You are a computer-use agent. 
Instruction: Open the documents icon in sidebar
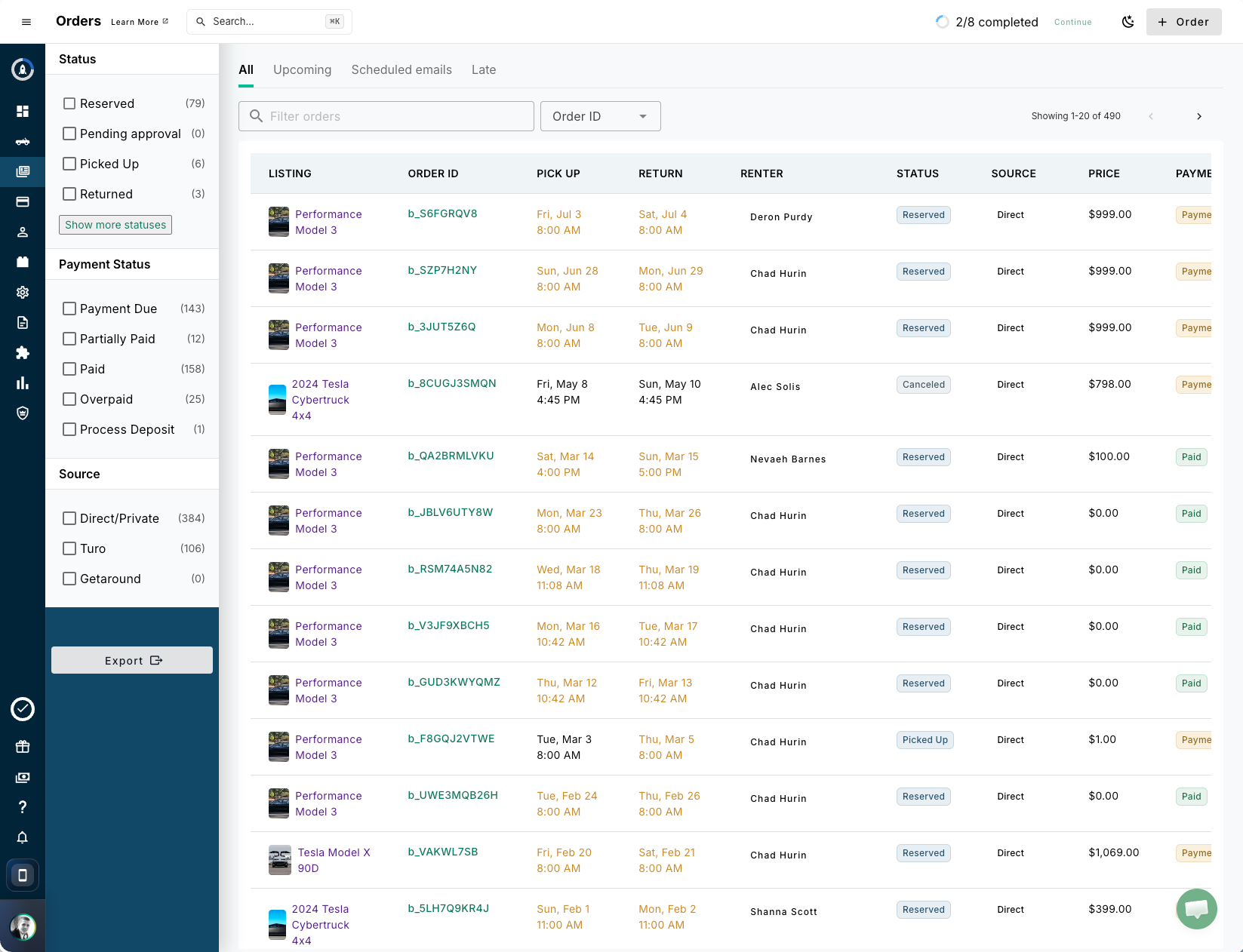(x=23, y=322)
